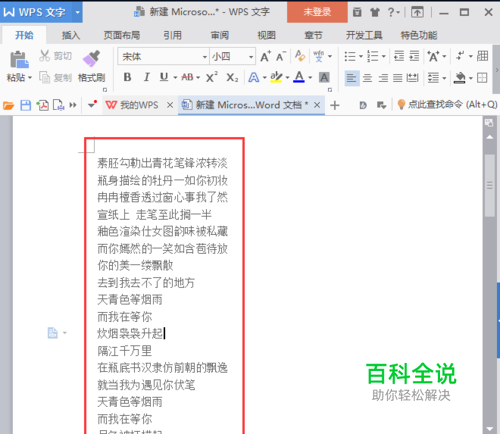Toggle Superscript X² formatting

(212, 77)
